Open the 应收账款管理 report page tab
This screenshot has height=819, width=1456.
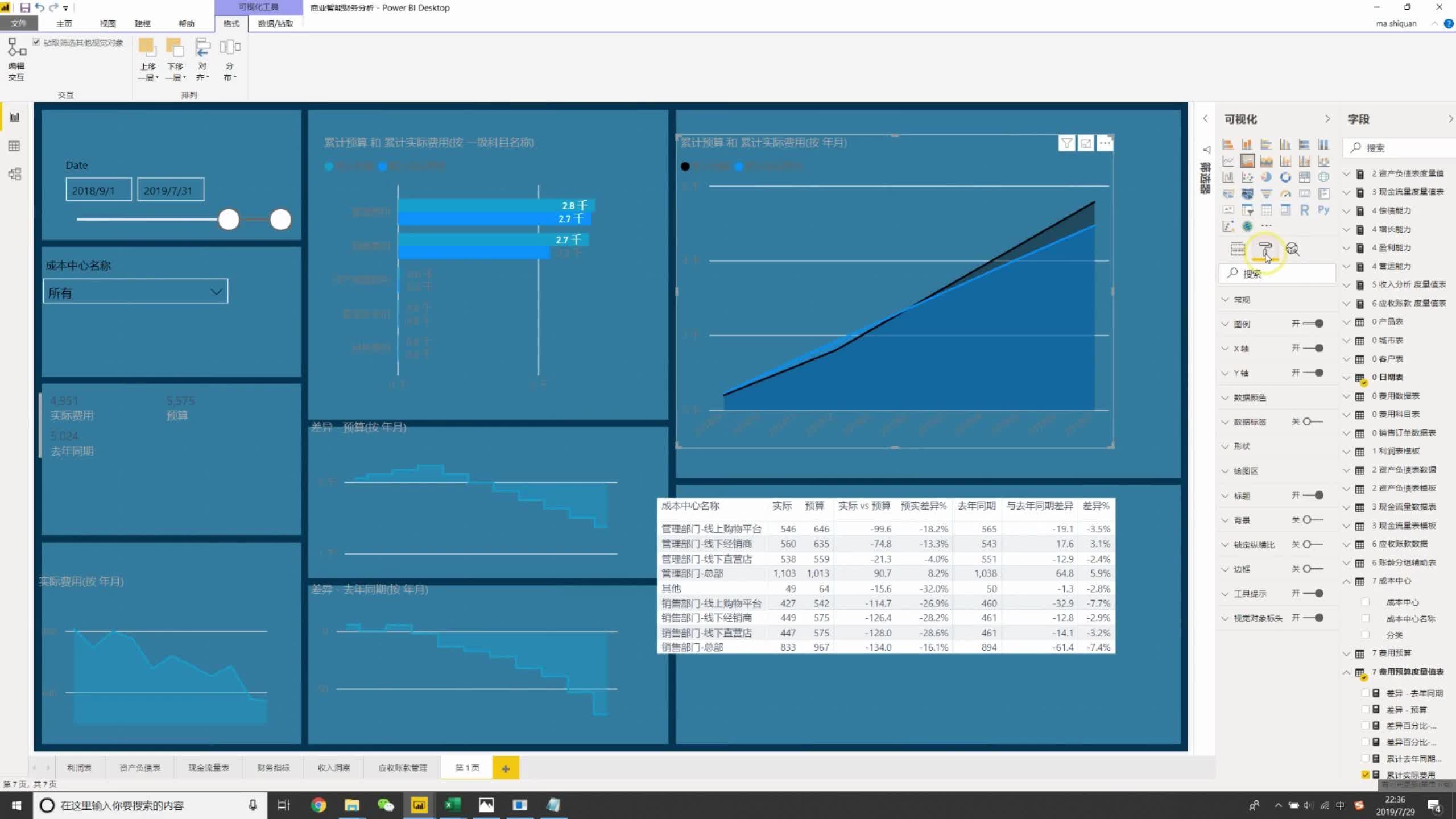[403, 768]
